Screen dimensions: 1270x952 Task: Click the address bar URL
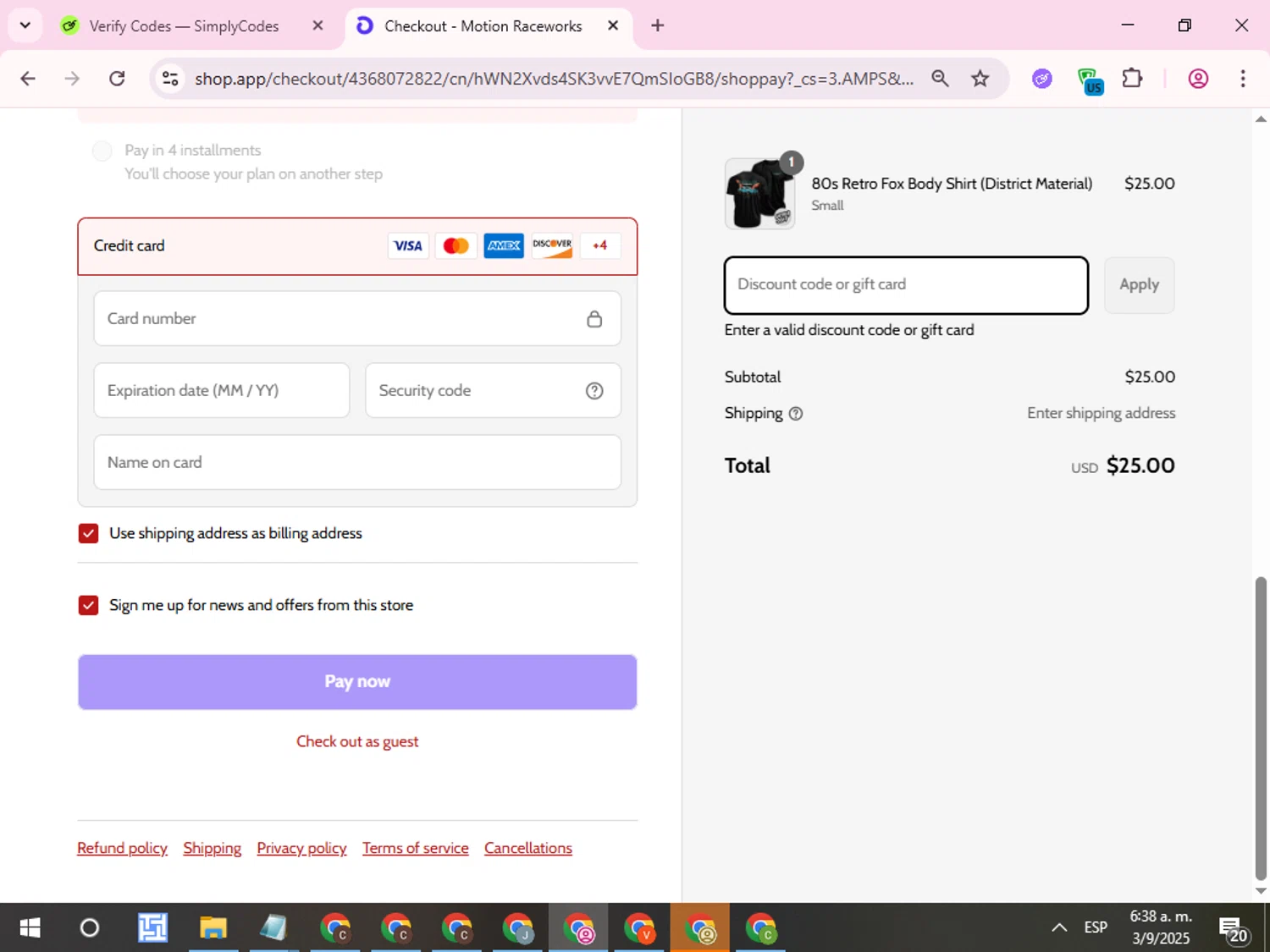pos(554,79)
